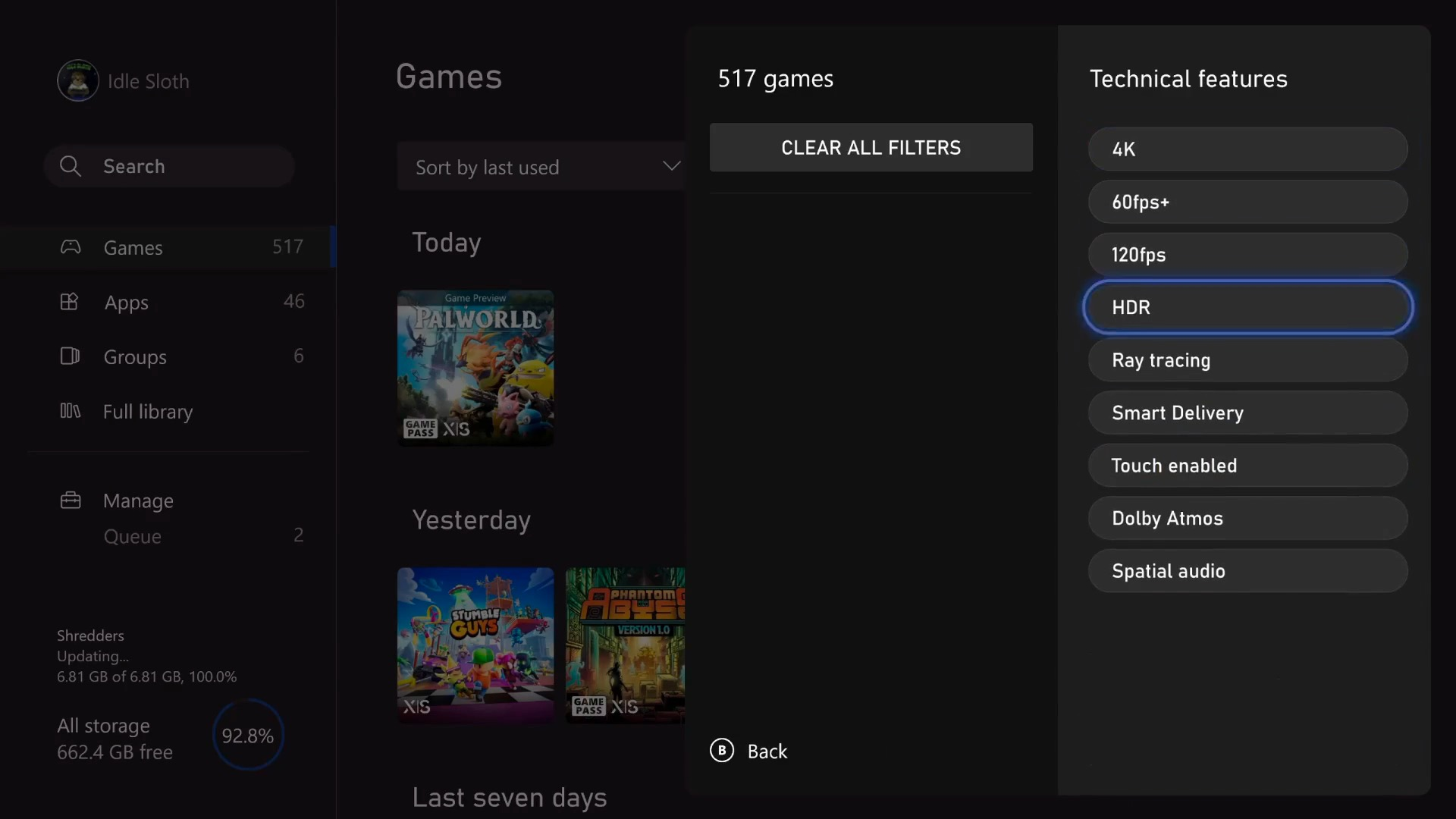
Task: Open the Palworld game thumbnail
Action: (475, 368)
